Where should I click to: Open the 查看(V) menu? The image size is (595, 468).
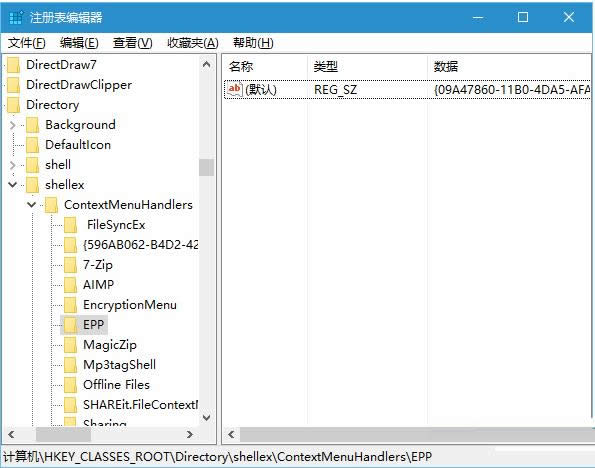(x=132, y=43)
